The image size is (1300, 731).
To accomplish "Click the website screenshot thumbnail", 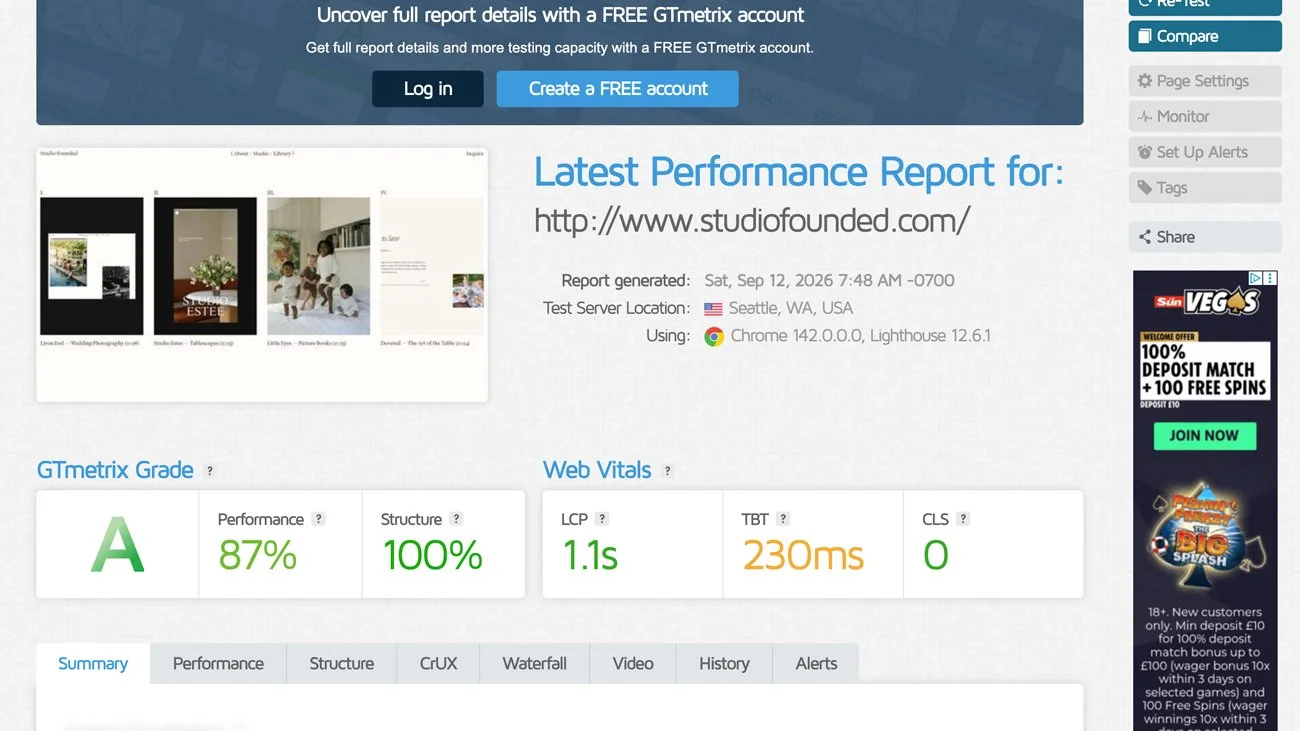I will 262,275.
